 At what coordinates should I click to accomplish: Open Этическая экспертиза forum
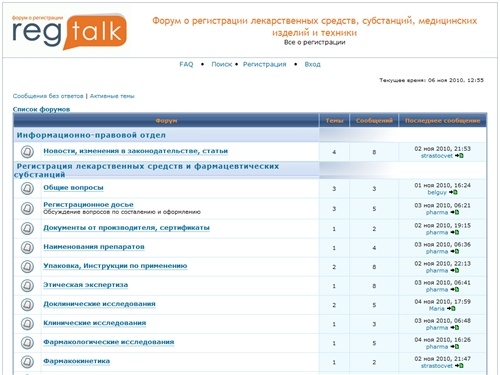click(86, 285)
